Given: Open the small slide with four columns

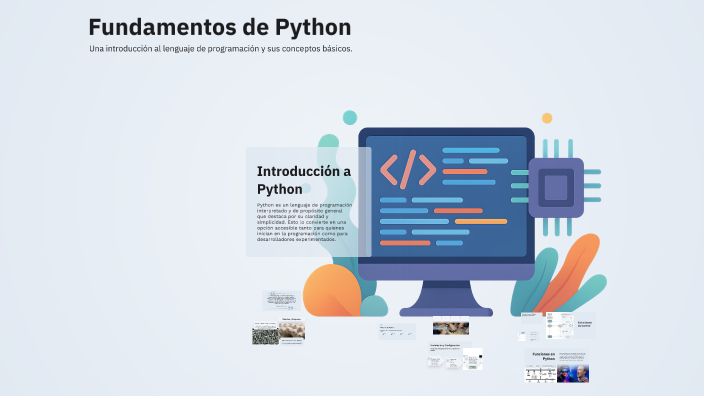Looking at the screenshot, I should pos(397,331).
